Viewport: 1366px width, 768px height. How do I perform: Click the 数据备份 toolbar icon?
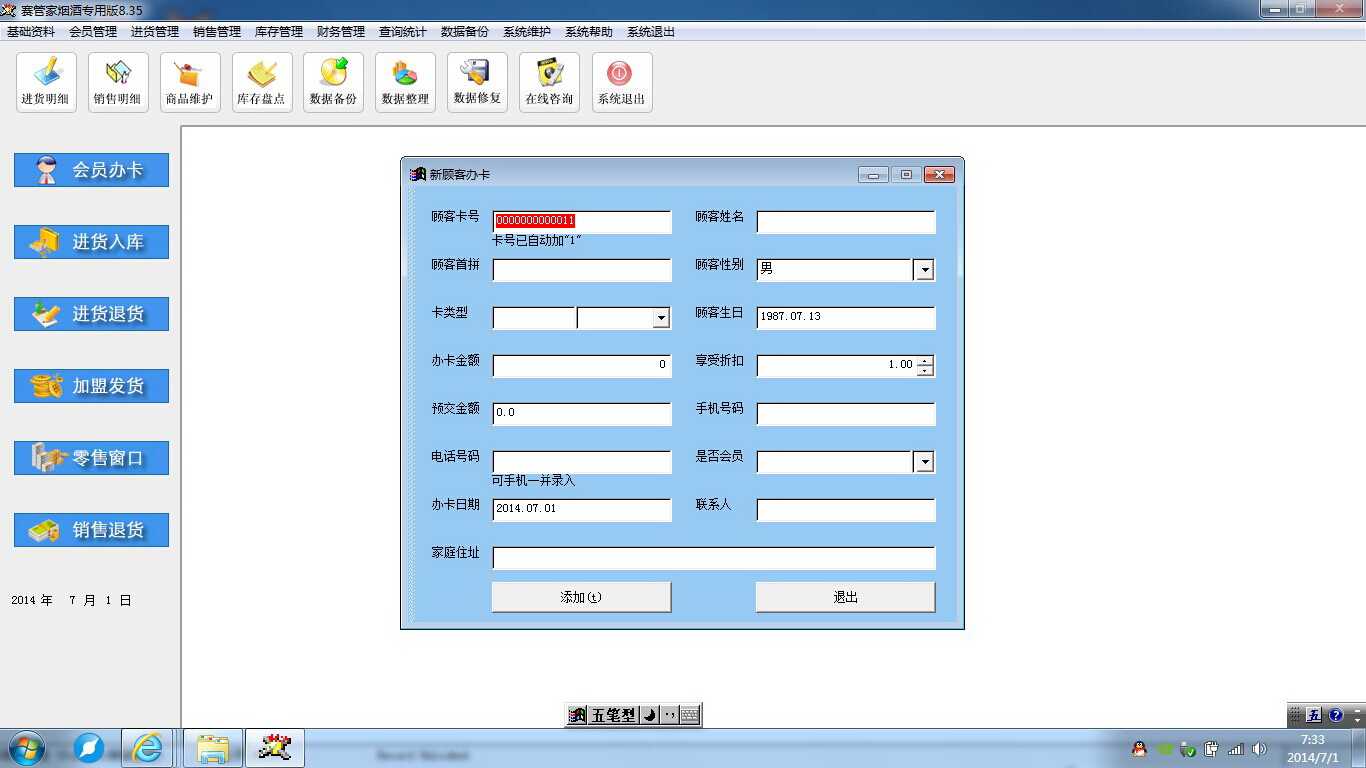coord(334,82)
